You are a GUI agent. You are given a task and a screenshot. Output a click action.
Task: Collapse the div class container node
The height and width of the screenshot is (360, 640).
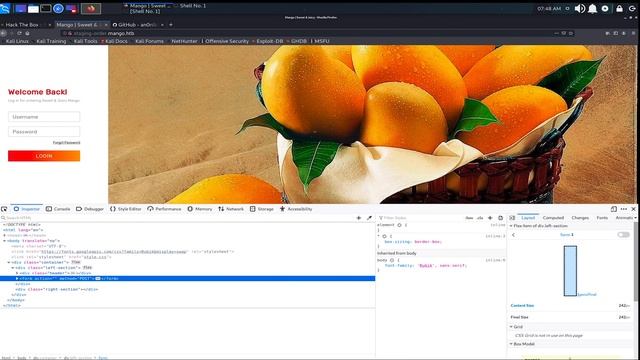pyautogui.click(x=9, y=262)
